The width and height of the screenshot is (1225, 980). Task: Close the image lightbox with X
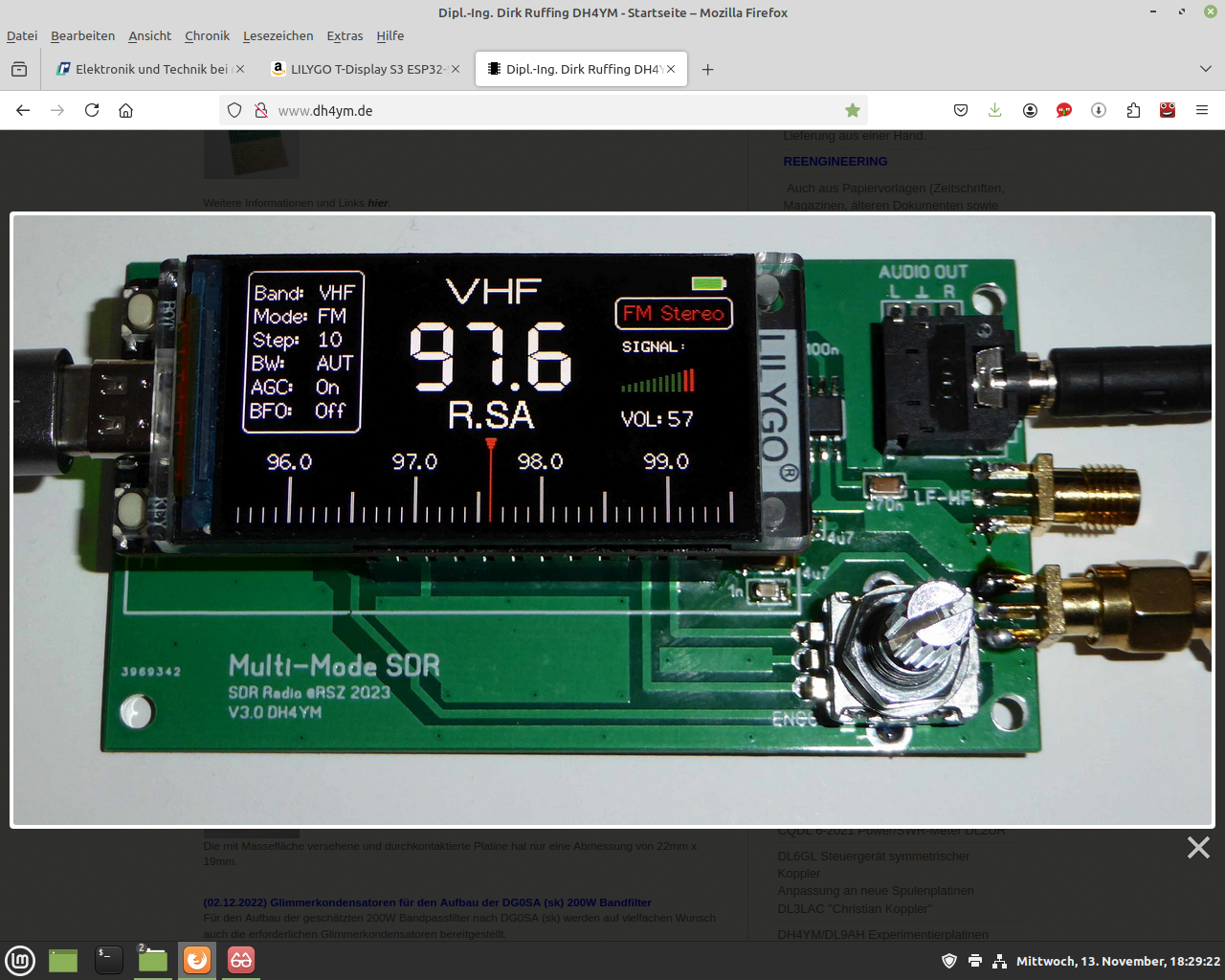click(x=1198, y=847)
